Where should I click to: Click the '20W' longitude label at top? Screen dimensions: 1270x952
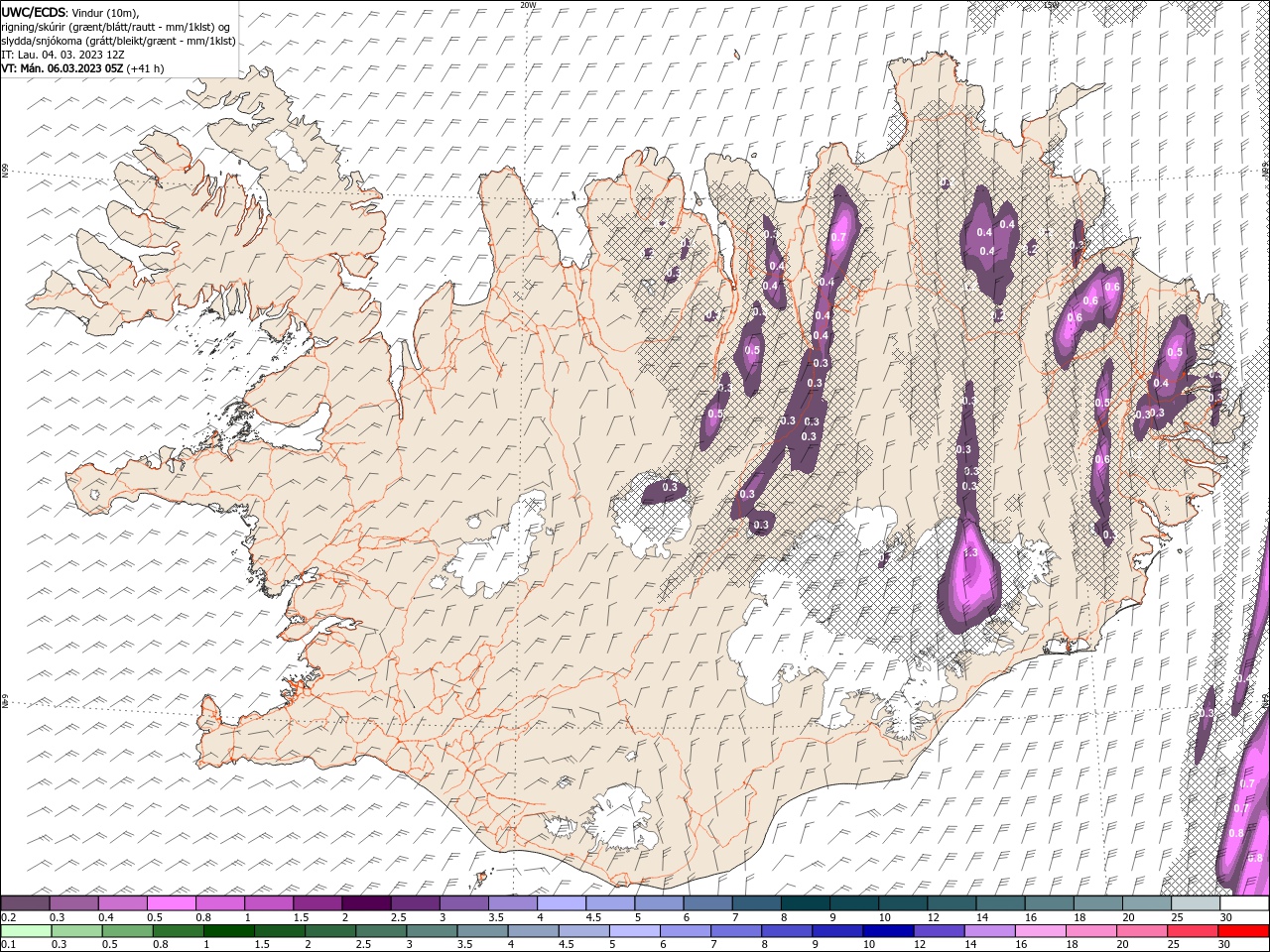click(528, 5)
